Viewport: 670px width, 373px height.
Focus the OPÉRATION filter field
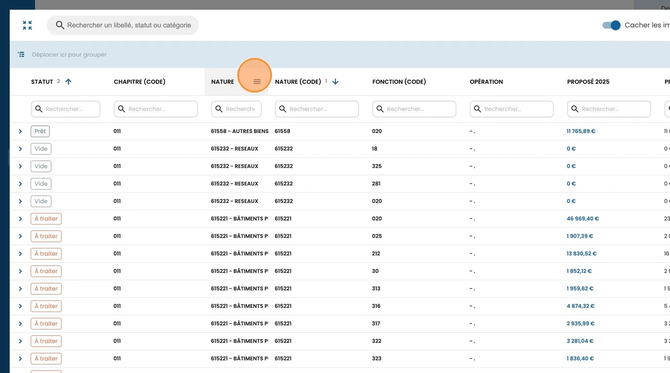pyautogui.click(x=511, y=109)
